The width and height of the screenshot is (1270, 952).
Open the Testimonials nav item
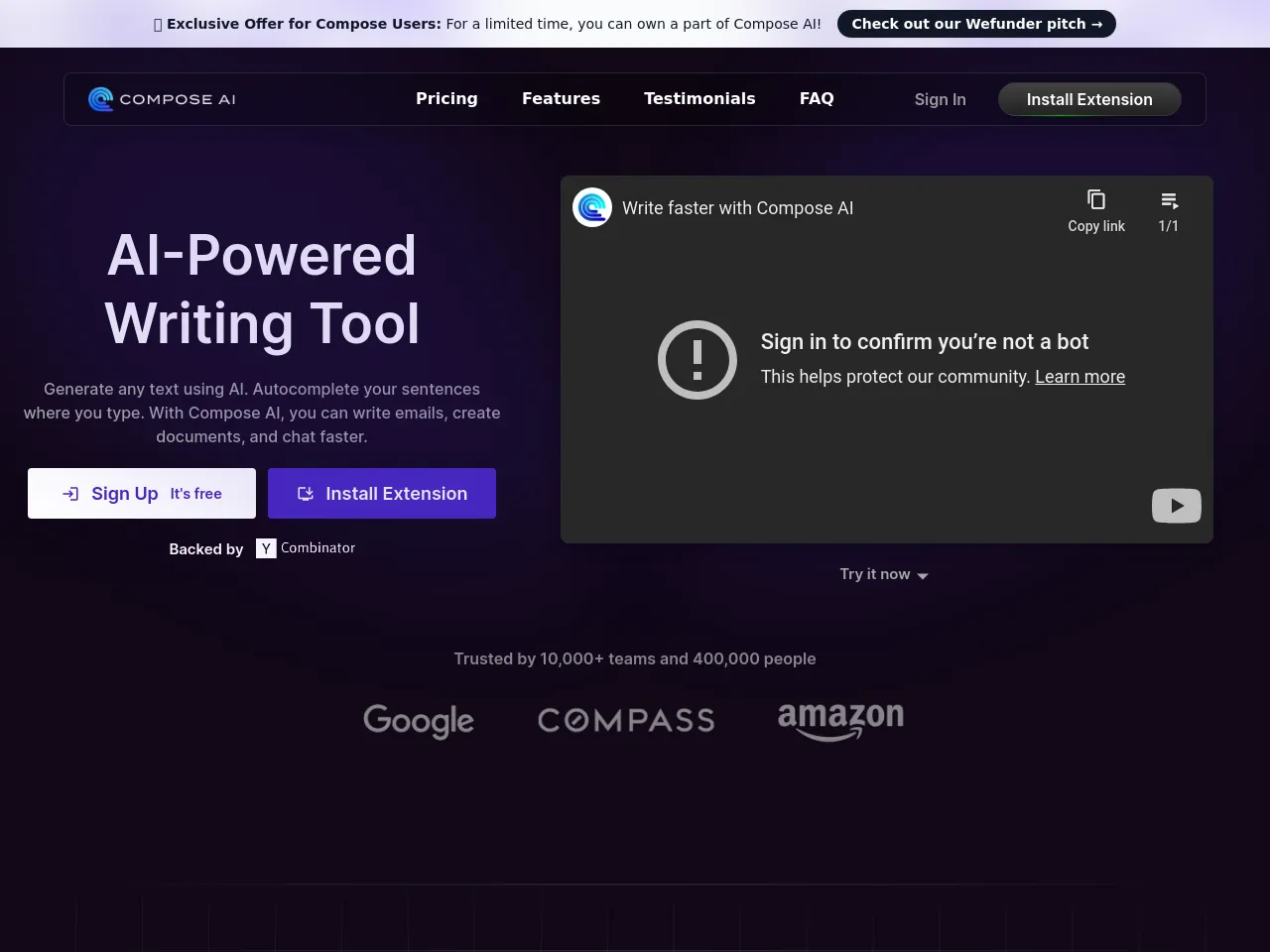point(699,99)
